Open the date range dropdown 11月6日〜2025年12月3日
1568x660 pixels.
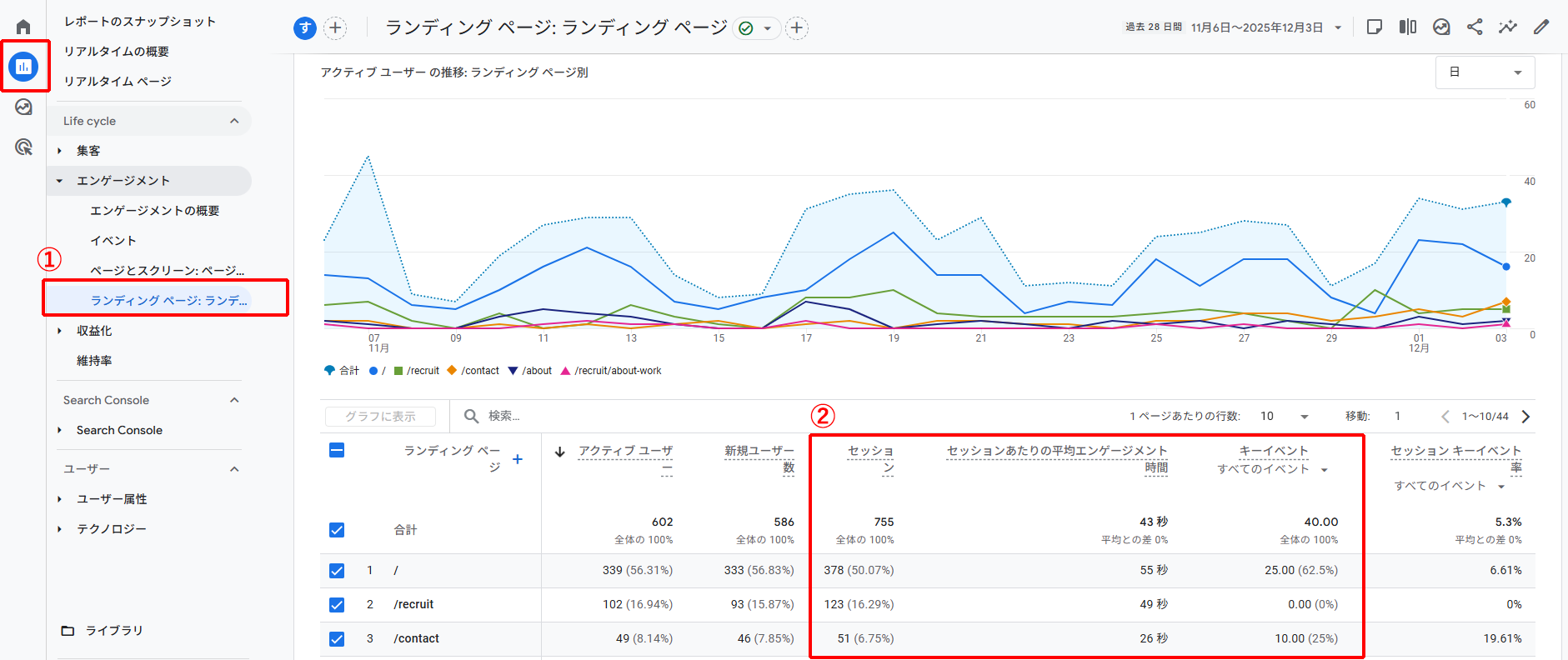[x=1266, y=27]
